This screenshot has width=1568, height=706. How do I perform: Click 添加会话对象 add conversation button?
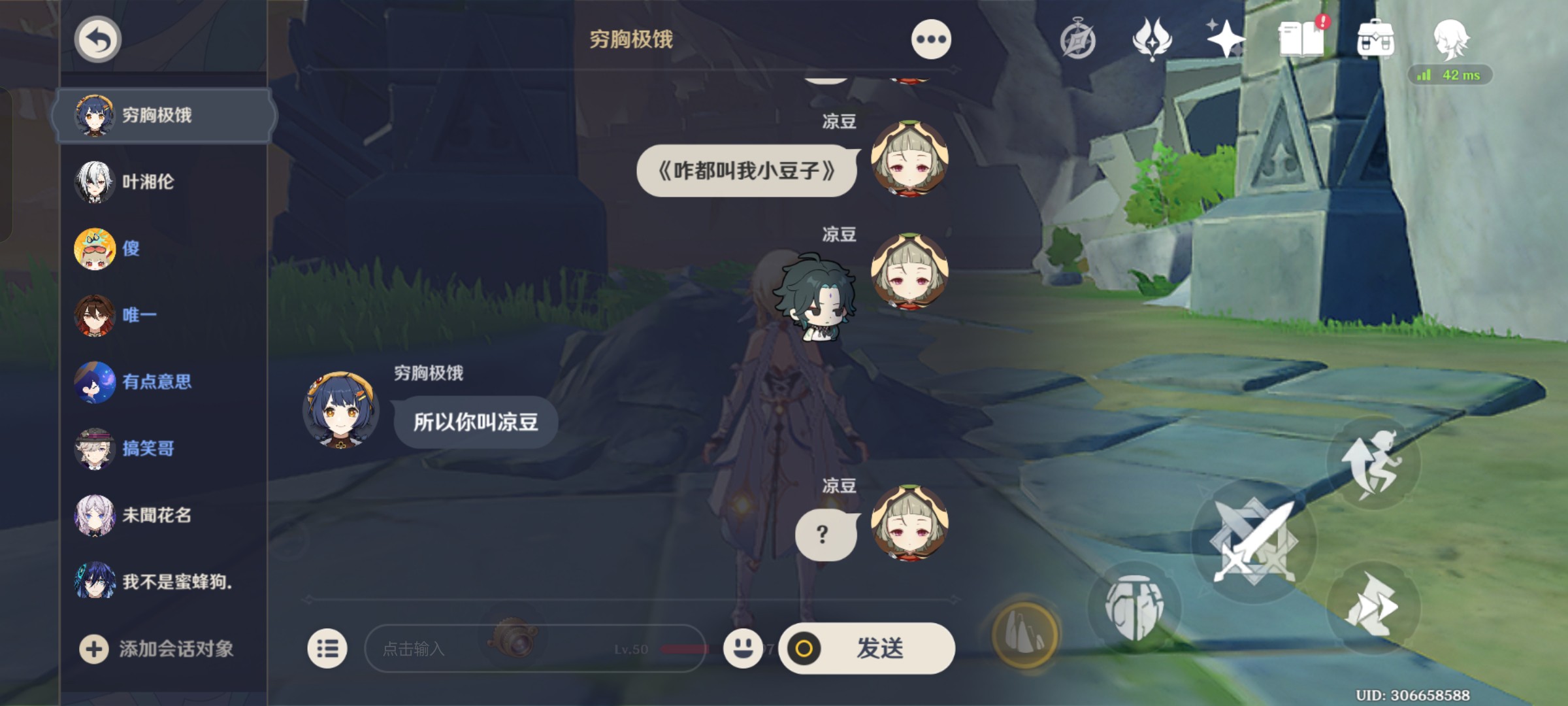(x=157, y=649)
